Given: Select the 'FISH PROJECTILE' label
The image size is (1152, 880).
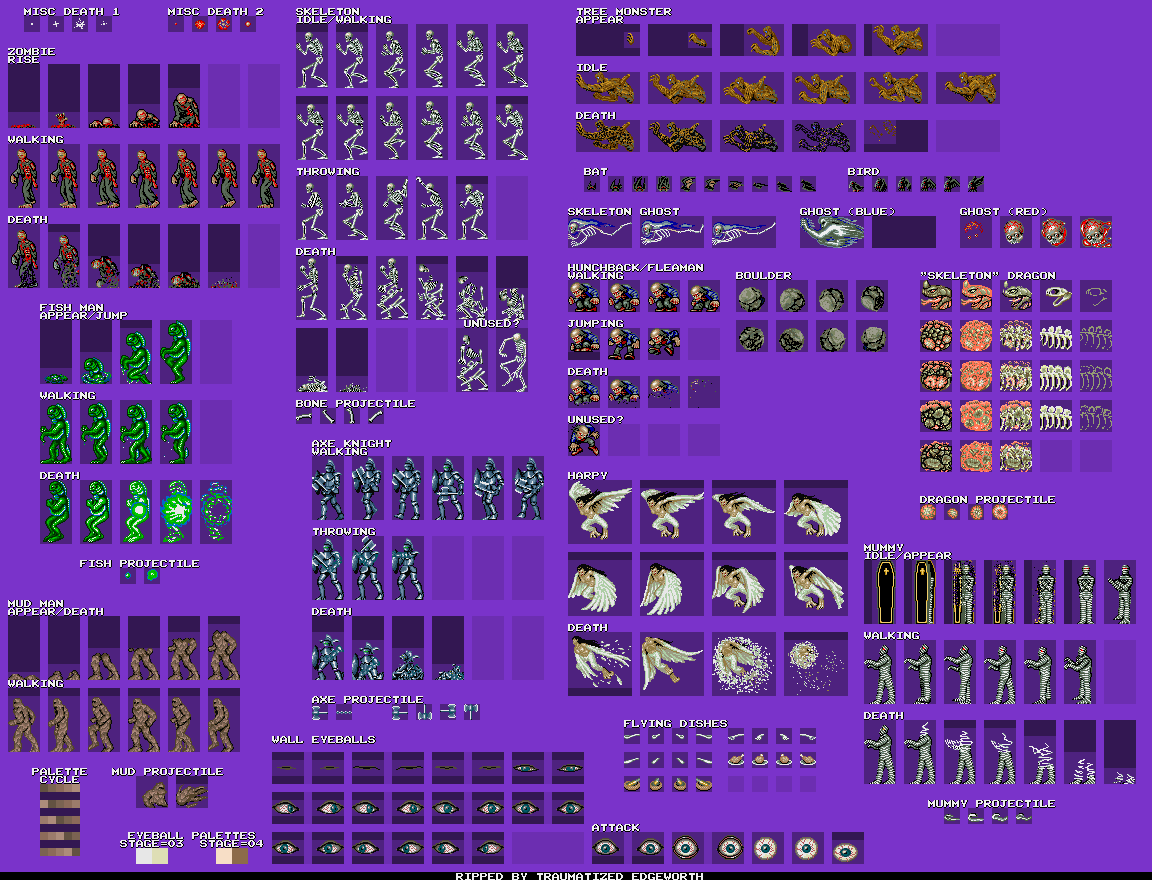Looking at the screenshot, I should pos(140,563).
